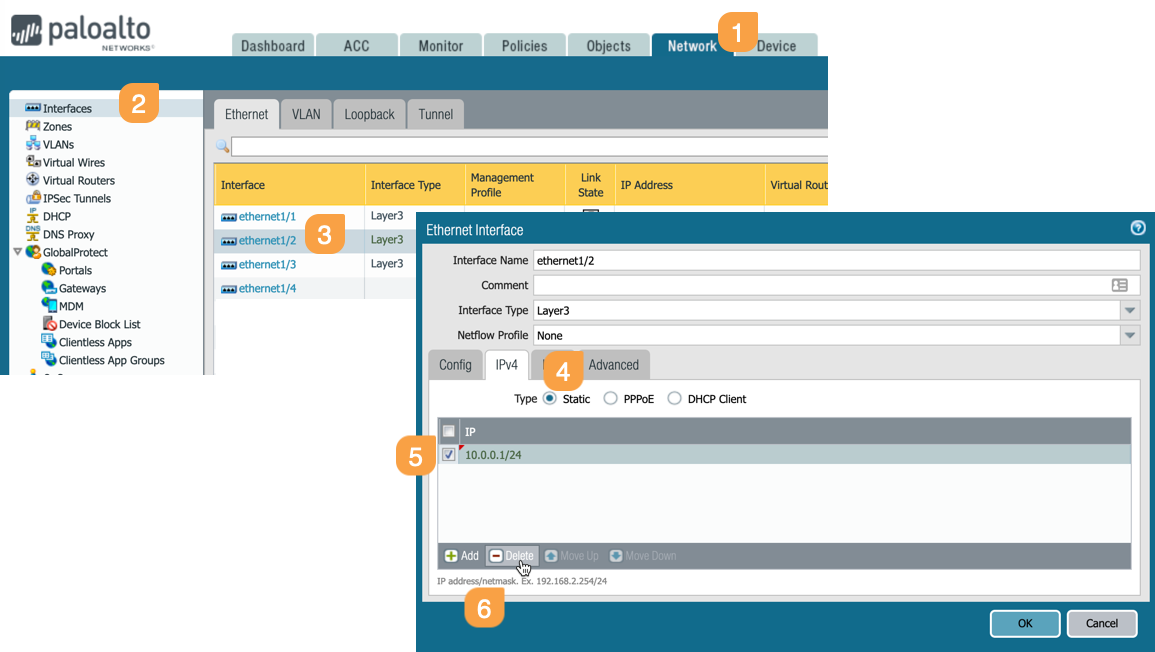
Task: Click the Add button under the IP list
Action: coord(462,555)
